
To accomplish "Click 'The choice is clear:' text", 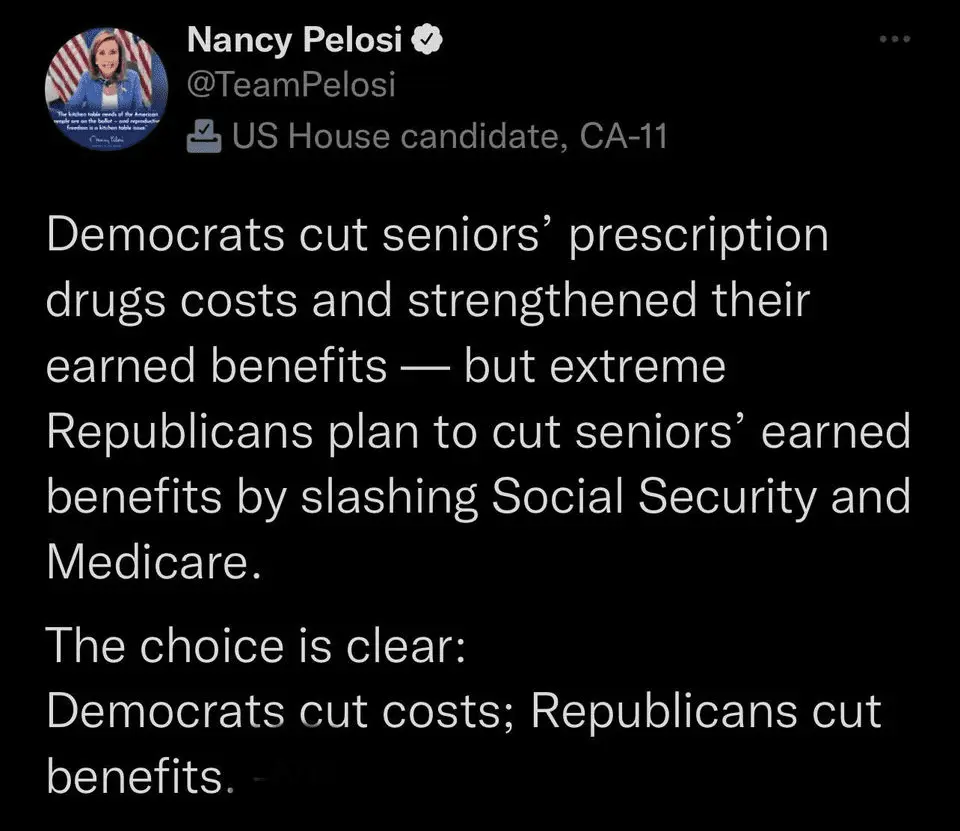I will pos(254,646).
